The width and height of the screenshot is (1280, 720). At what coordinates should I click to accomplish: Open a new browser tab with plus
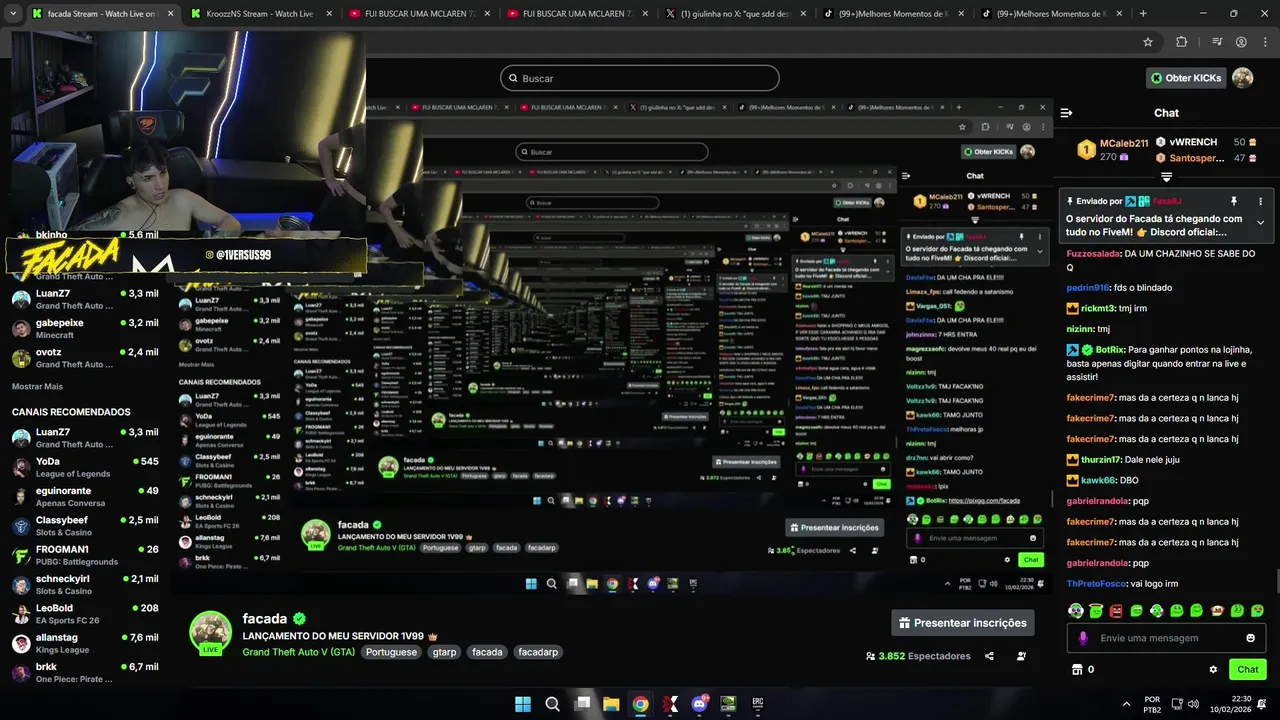(1143, 14)
